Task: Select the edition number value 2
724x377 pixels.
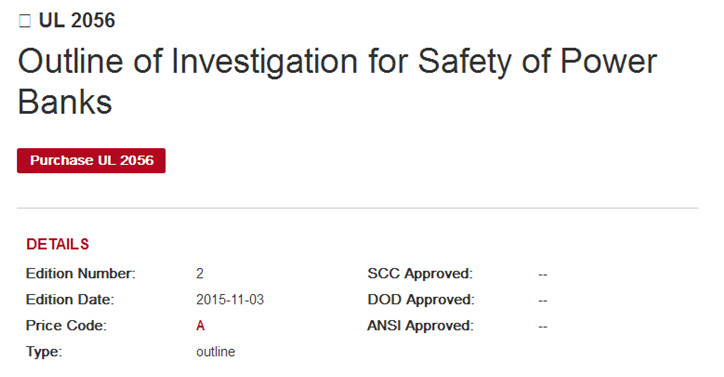Action: [199, 274]
